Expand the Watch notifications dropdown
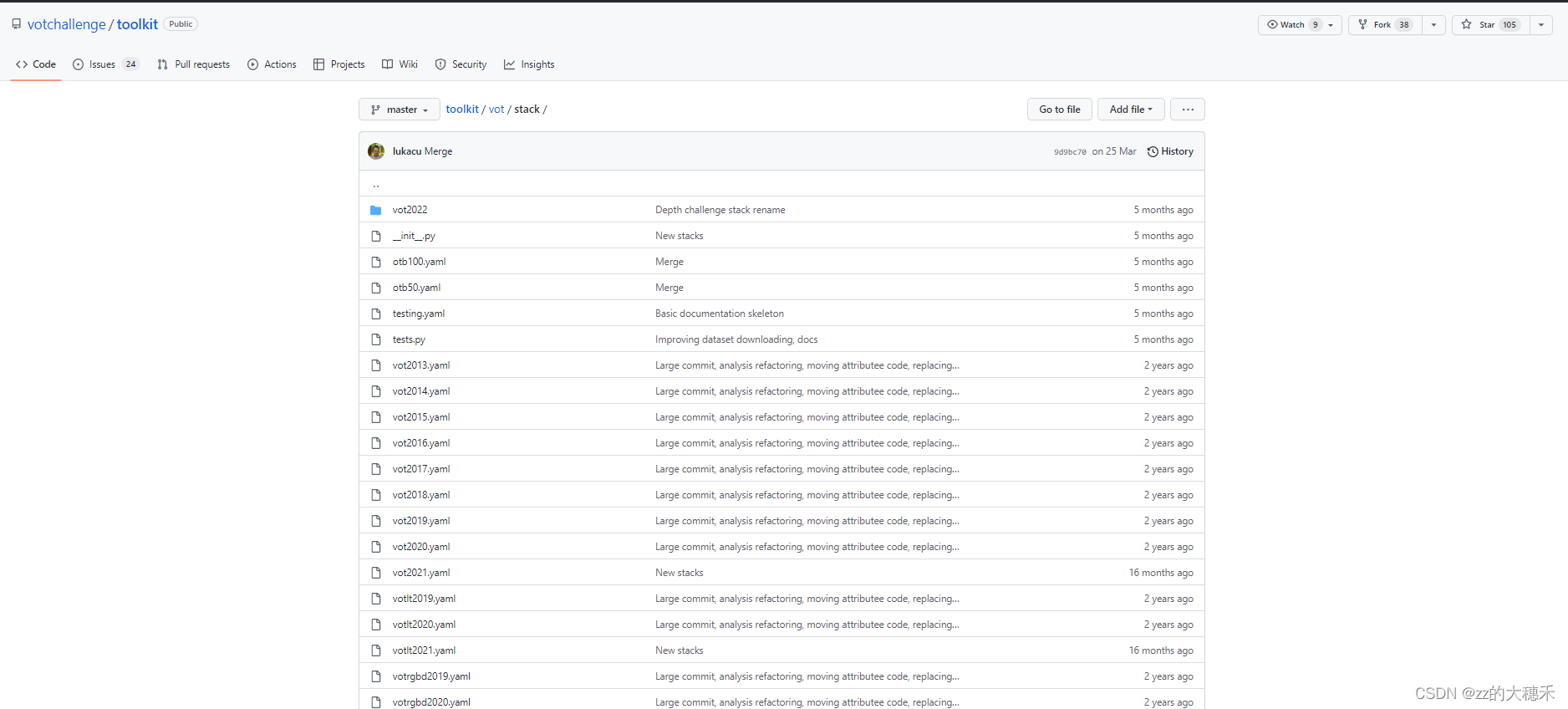The height and width of the screenshot is (709, 1568). tap(1331, 25)
